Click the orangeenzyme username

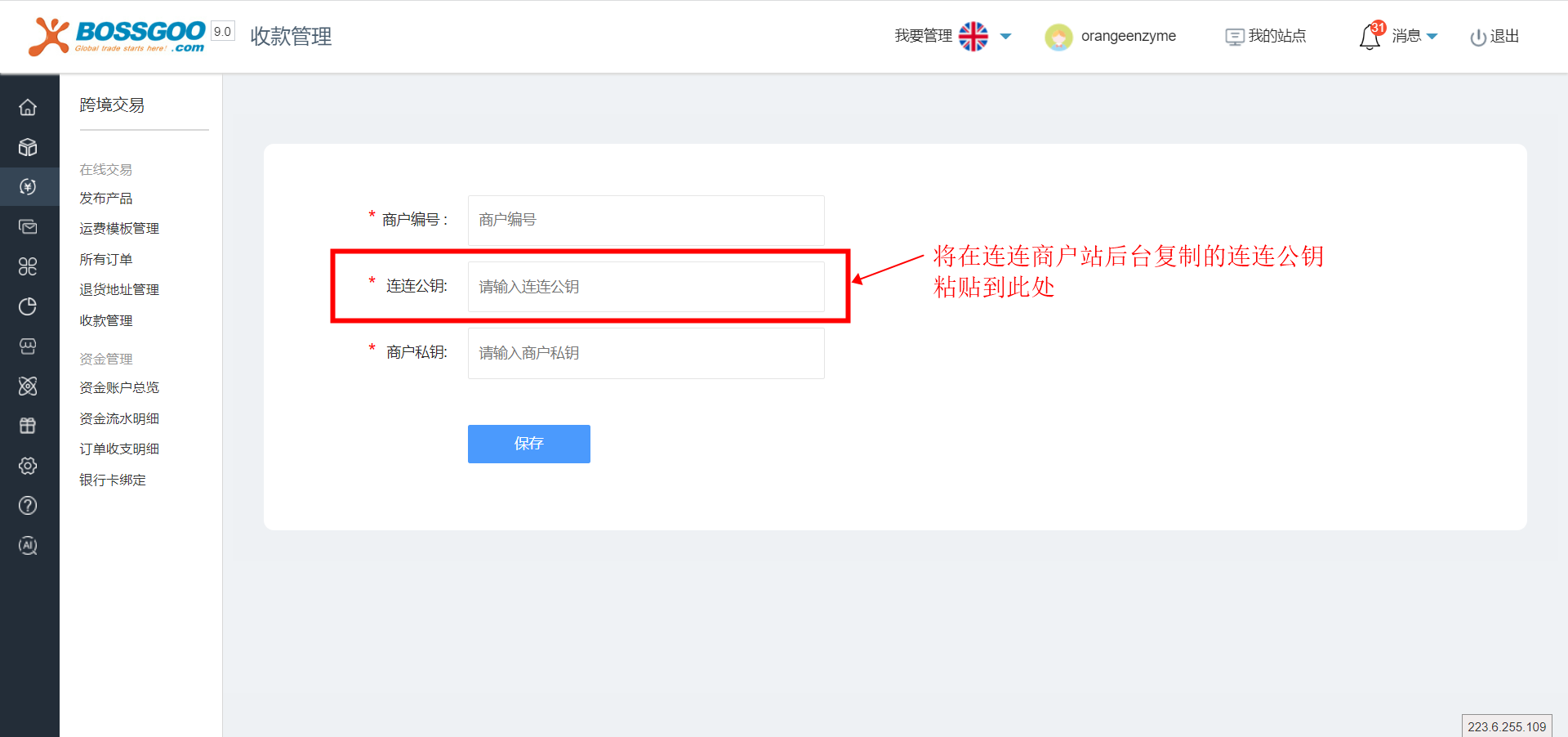[x=1129, y=36]
